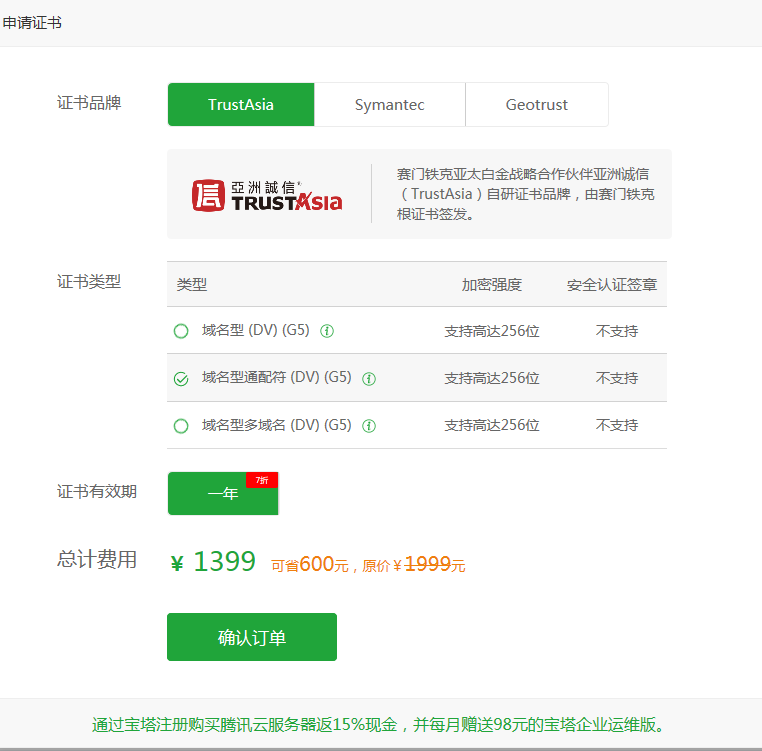Click 支持高达256位 in the 域名型多域名 row

pyautogui.click(x=492, y=425)
